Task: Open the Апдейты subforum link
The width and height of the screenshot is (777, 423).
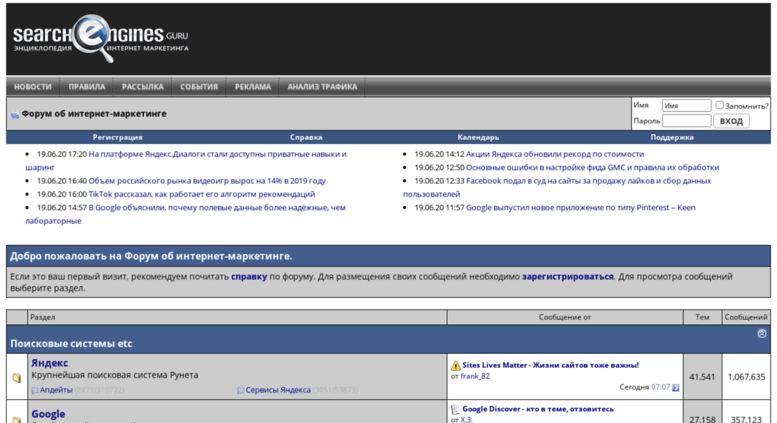Action: point(56,390)
